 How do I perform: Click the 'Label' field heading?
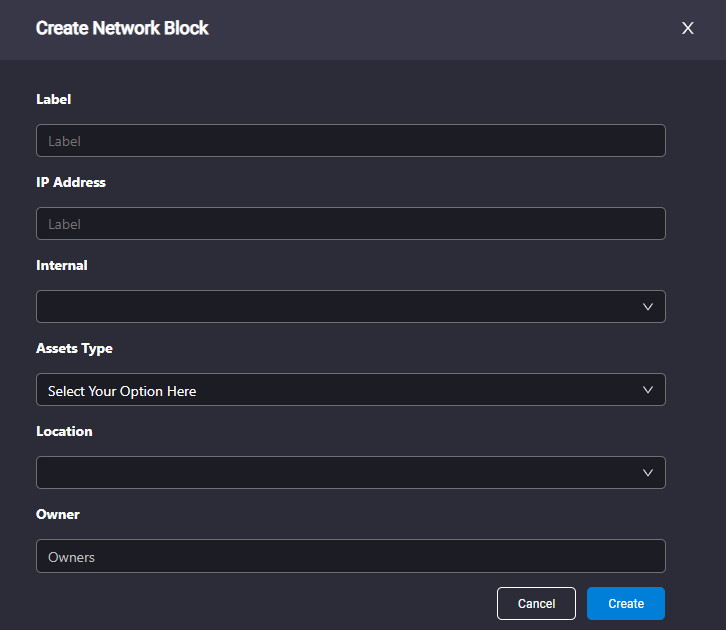(54, 99)
